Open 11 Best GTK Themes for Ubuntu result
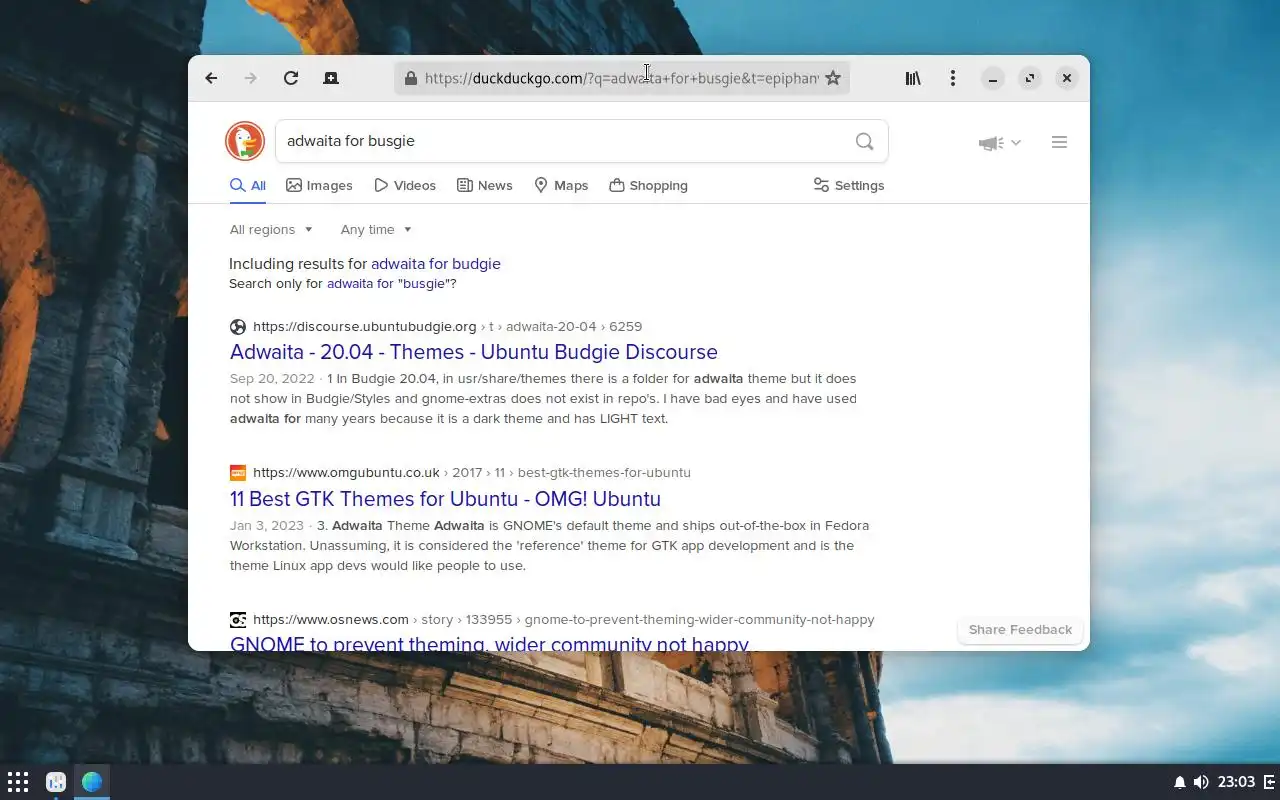The image size is (1280, 800). click(x=445, y=499)
